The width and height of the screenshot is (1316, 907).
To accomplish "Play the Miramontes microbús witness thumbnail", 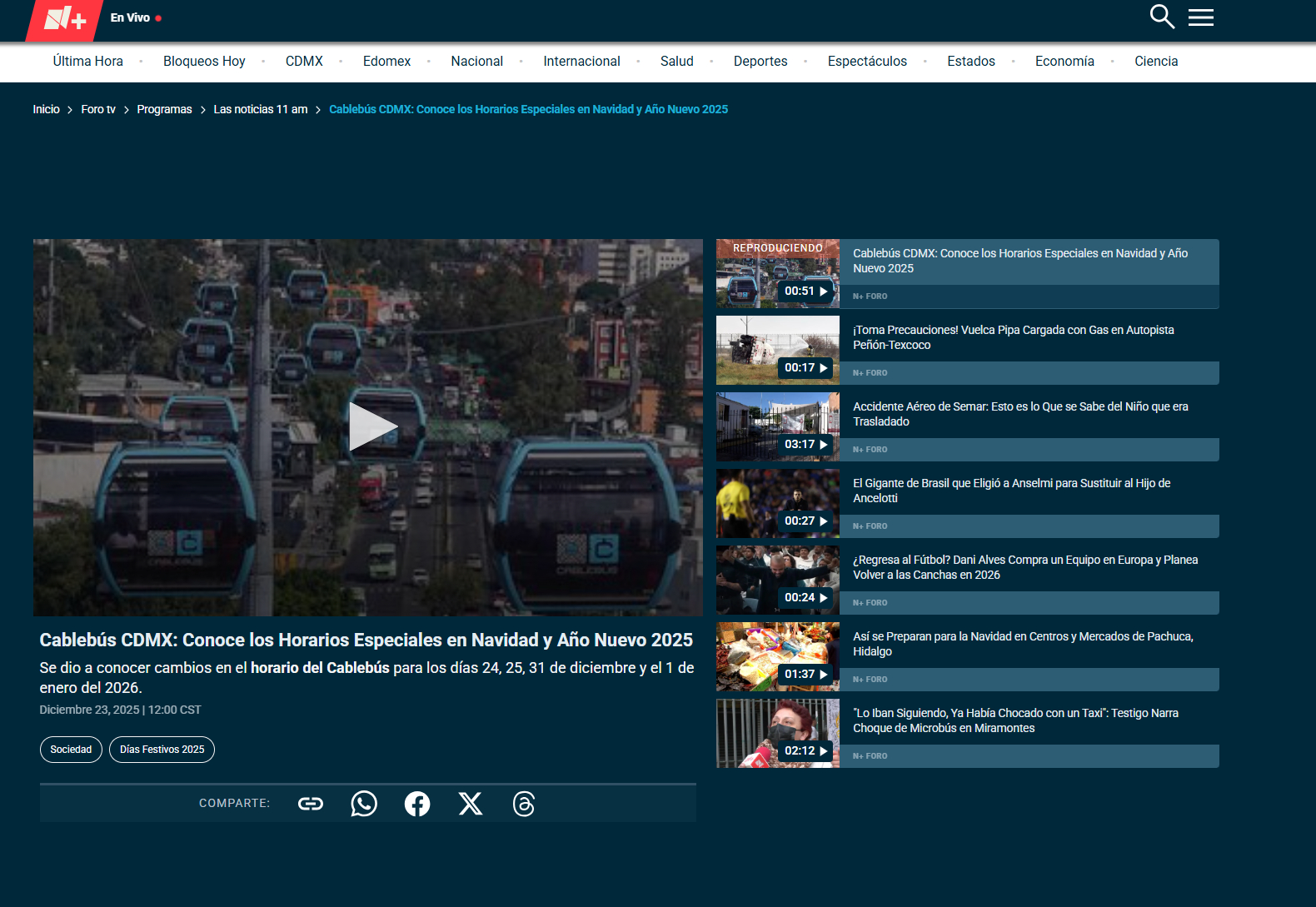I will click(778, 734).
